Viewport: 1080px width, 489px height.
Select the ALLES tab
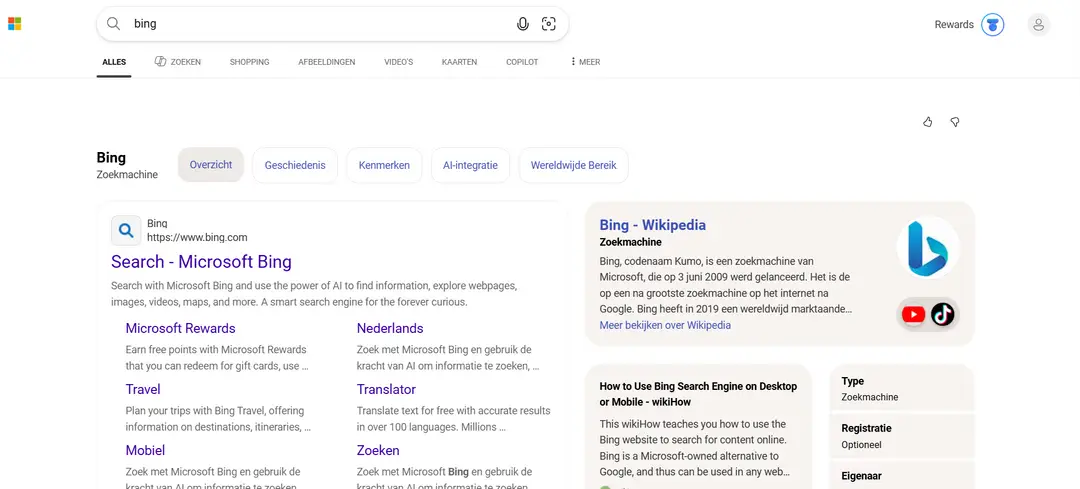tap(114, 62)
